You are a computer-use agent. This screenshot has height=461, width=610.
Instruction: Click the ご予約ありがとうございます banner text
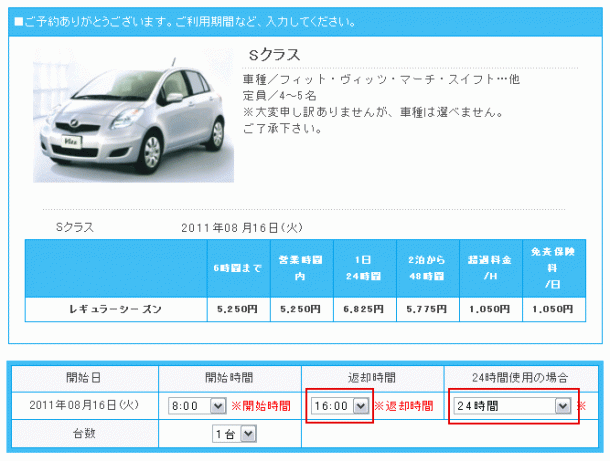tap(185, 22)
